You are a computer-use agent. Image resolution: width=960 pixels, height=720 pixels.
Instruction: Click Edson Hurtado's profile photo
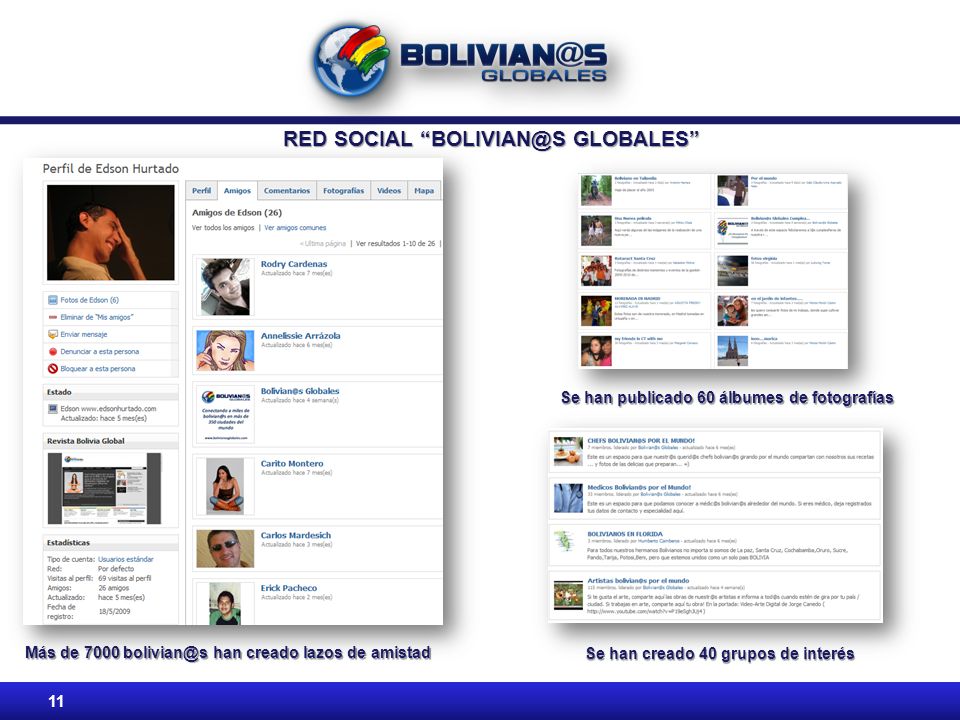[x=111, y=233]
